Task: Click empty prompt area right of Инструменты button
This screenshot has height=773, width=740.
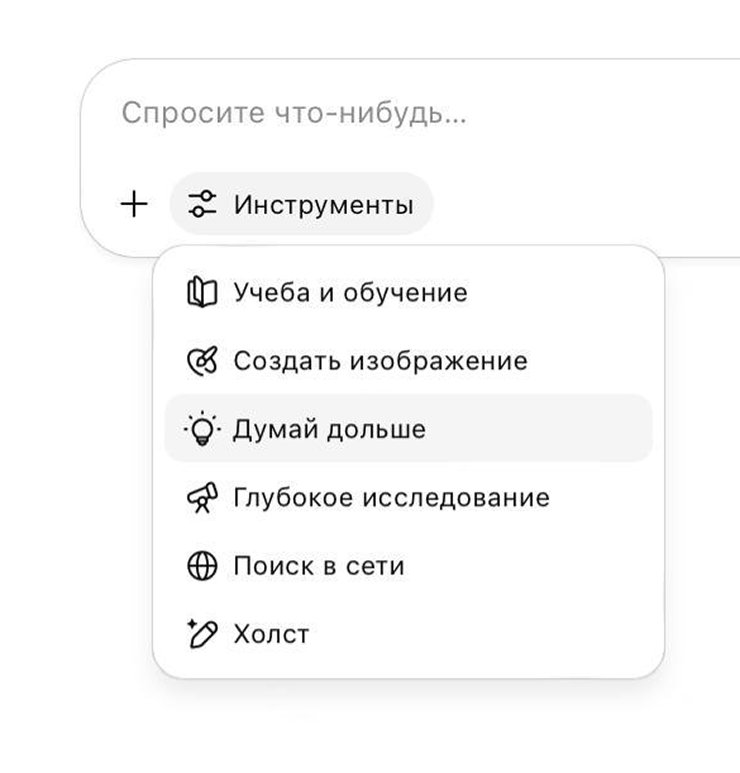Action: [x=582, y=204]
